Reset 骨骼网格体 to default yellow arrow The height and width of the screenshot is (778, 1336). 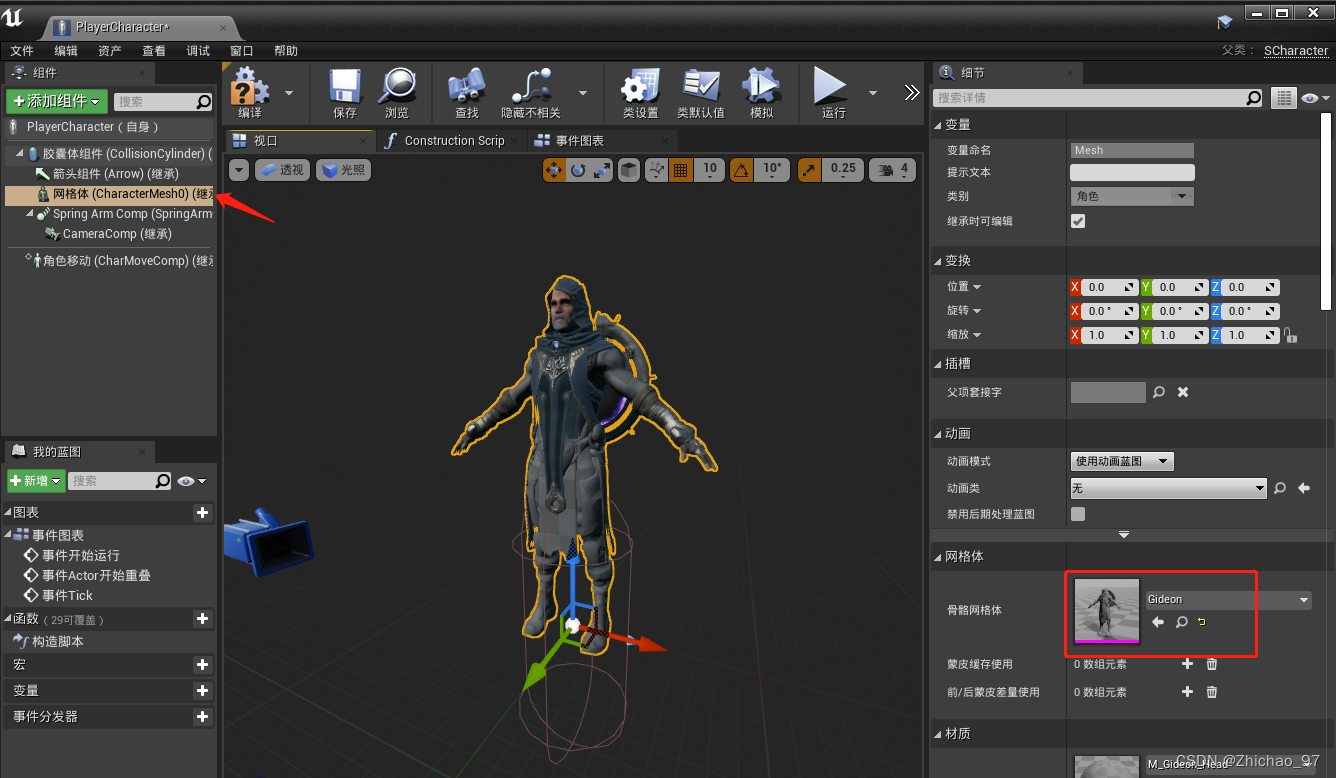[1201, 622]
